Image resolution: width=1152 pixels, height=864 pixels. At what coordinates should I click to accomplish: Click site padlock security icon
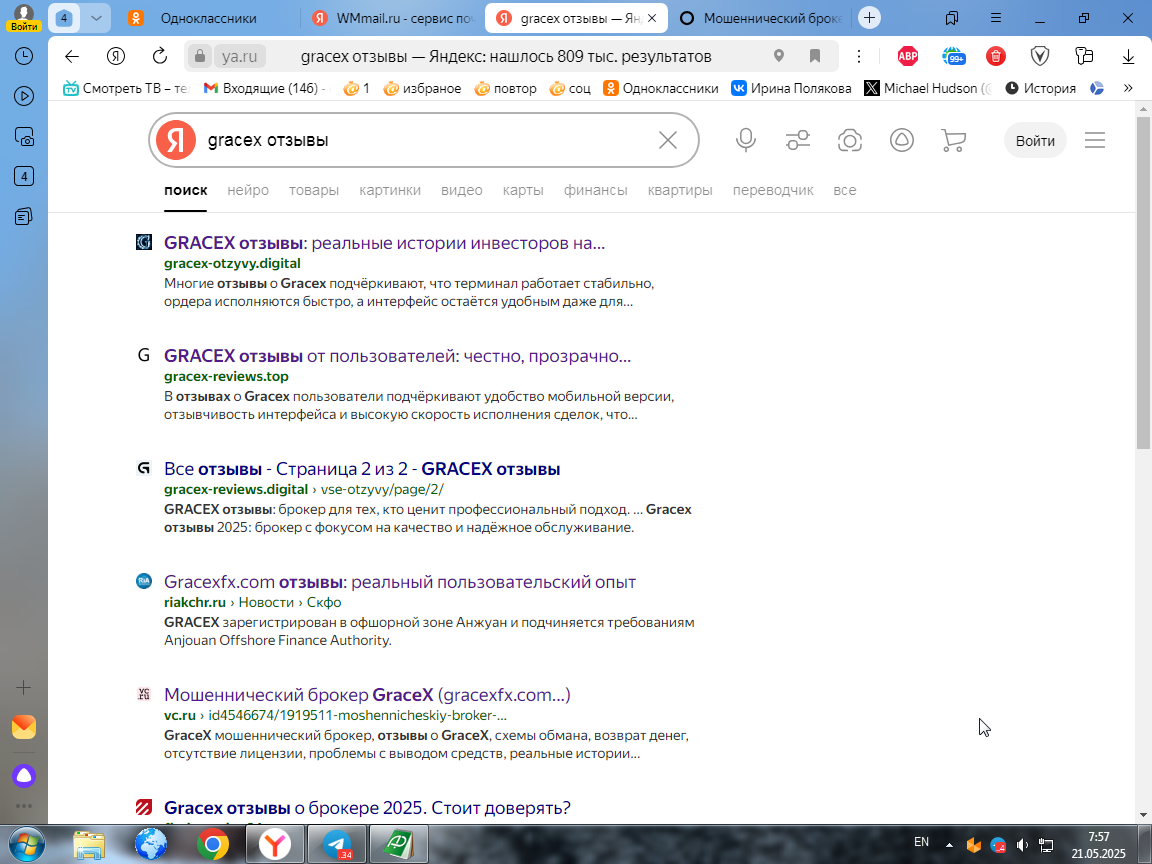[x=199, y=57]
